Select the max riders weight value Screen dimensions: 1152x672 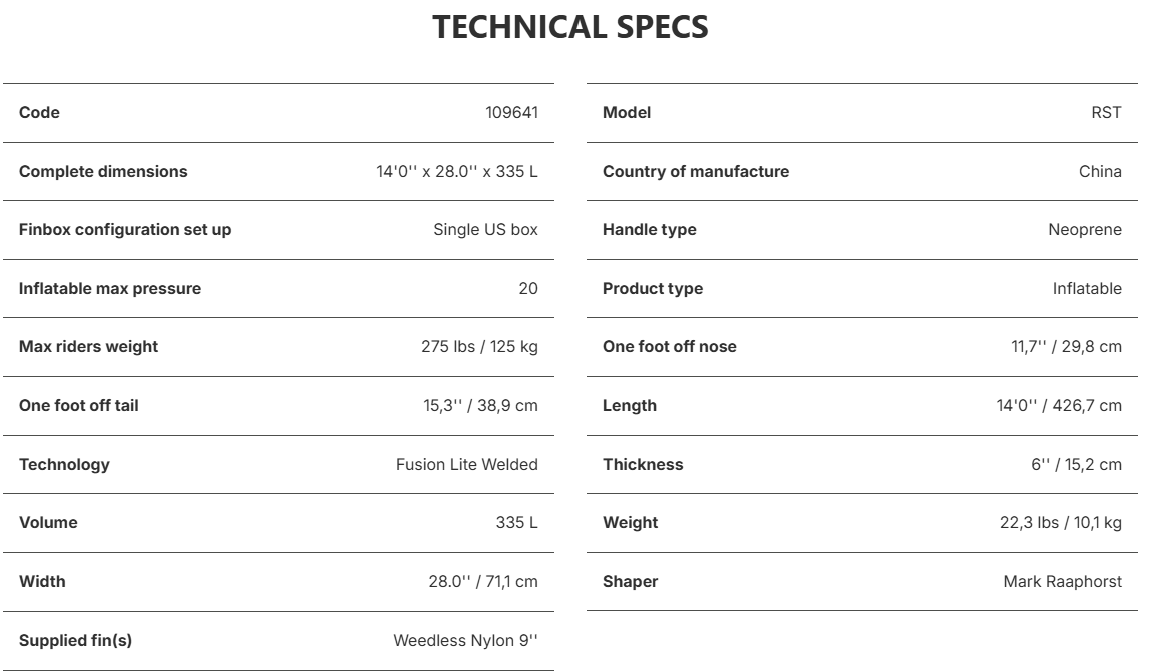point(479,347)
